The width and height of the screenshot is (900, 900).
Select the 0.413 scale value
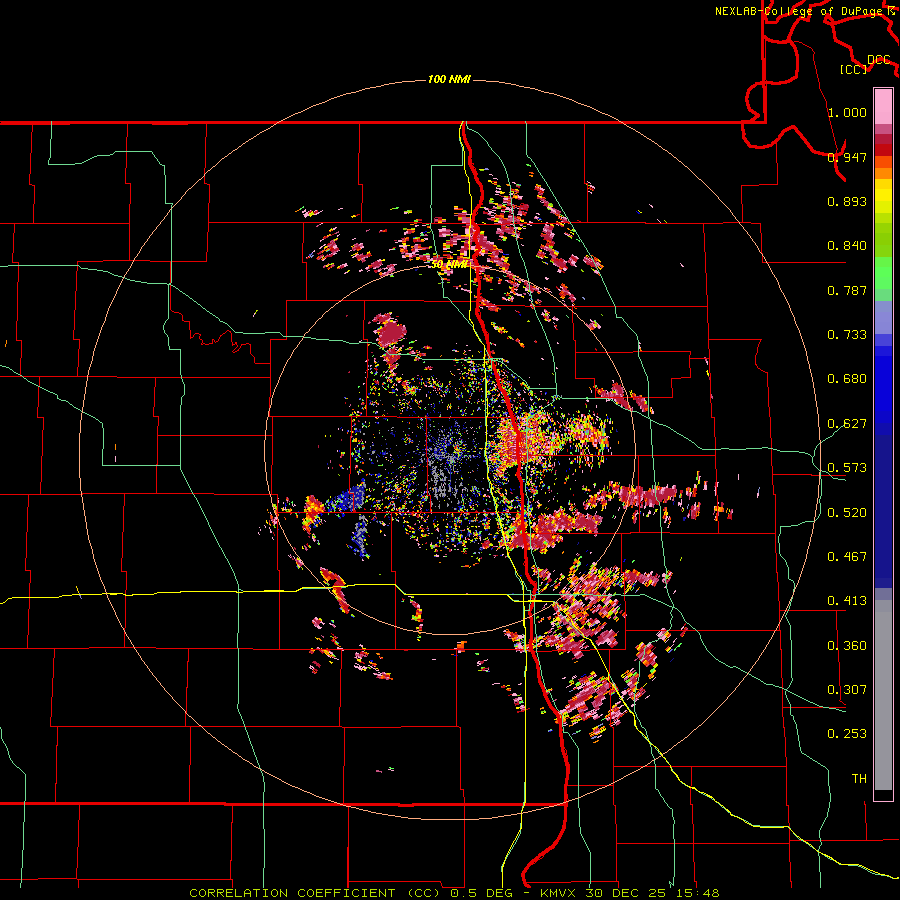847,601
